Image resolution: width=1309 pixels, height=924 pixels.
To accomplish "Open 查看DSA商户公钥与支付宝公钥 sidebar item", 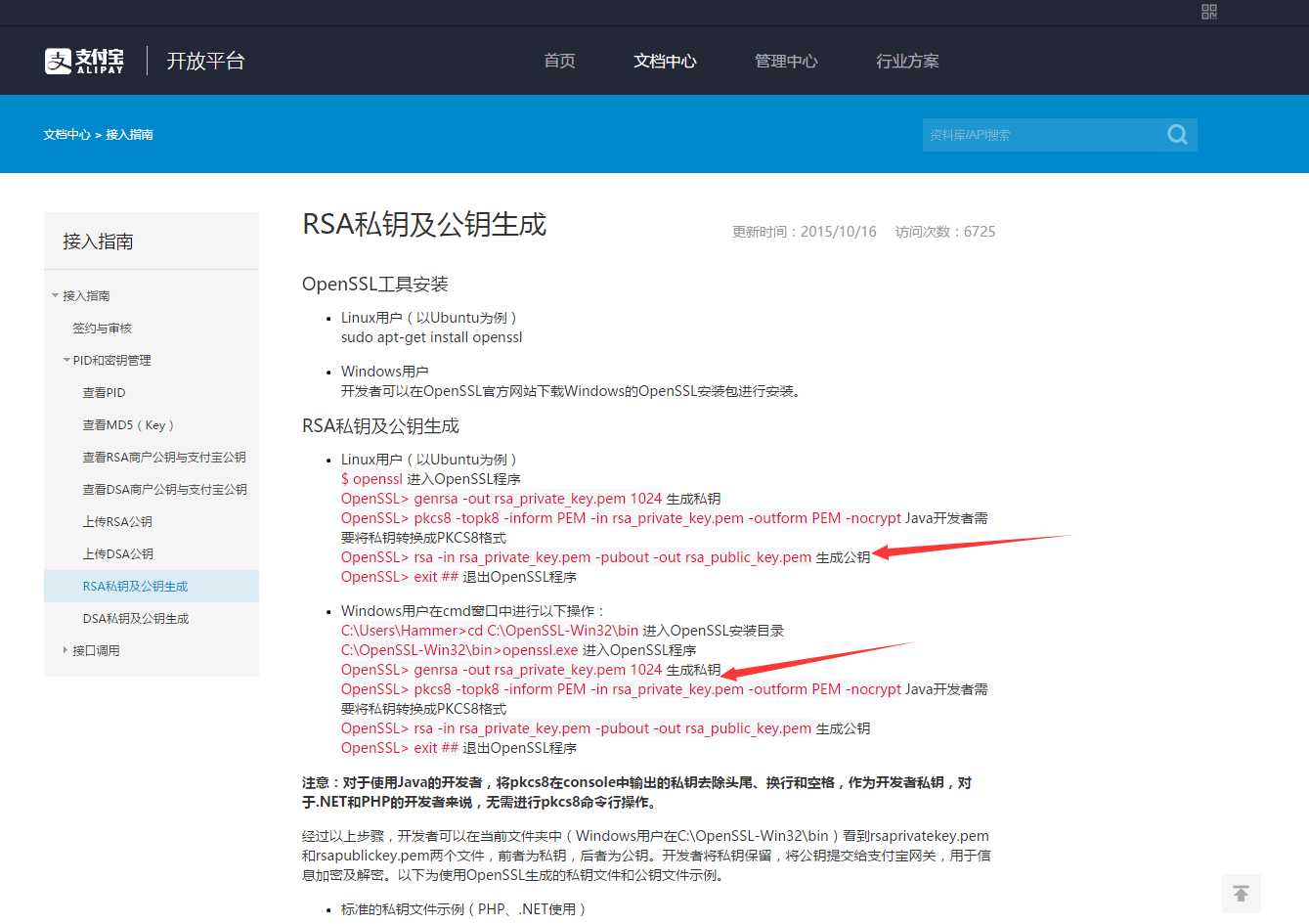I will [164, 489].
